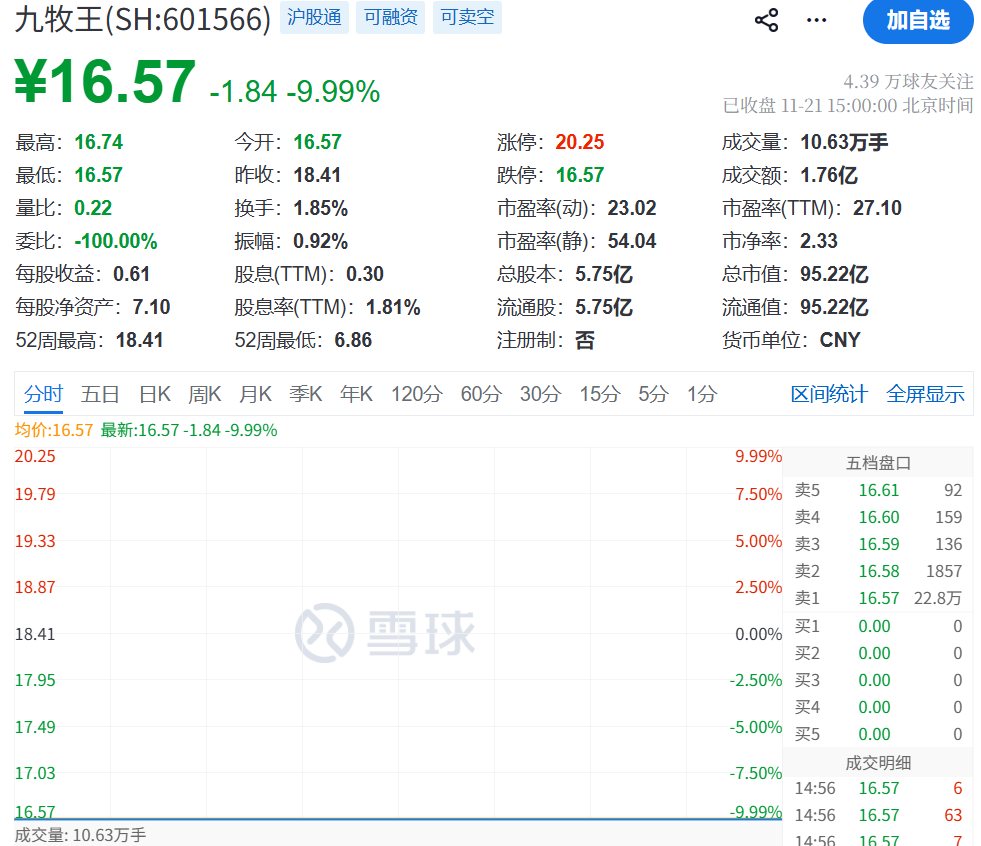Select the 分时 chart tab
Screen dimensions: 981x846
point(43,394)
